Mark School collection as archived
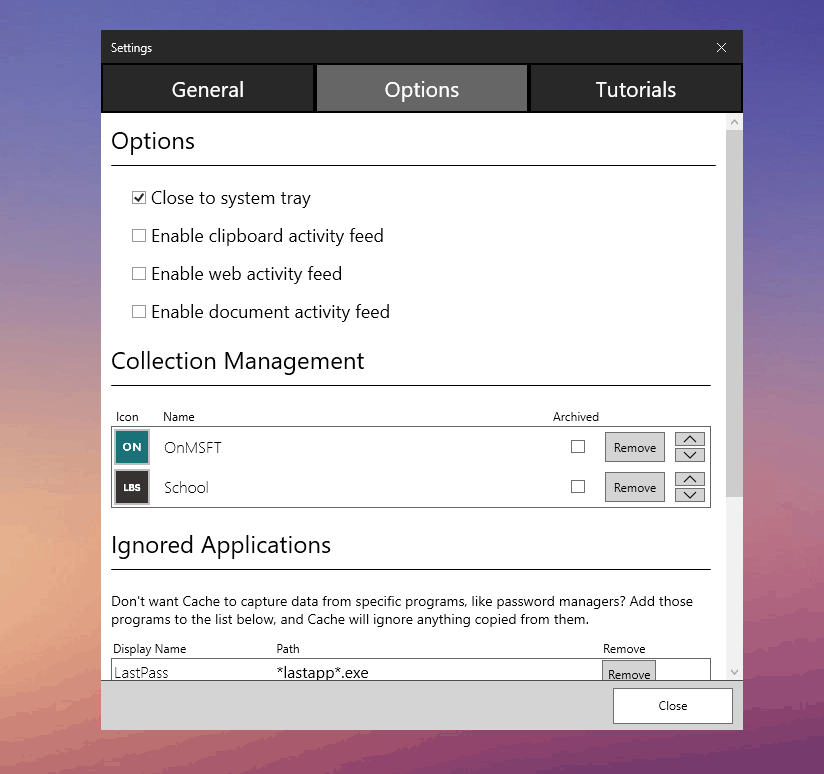This screenshot has height=774, width=824. [x=578, y=487]
